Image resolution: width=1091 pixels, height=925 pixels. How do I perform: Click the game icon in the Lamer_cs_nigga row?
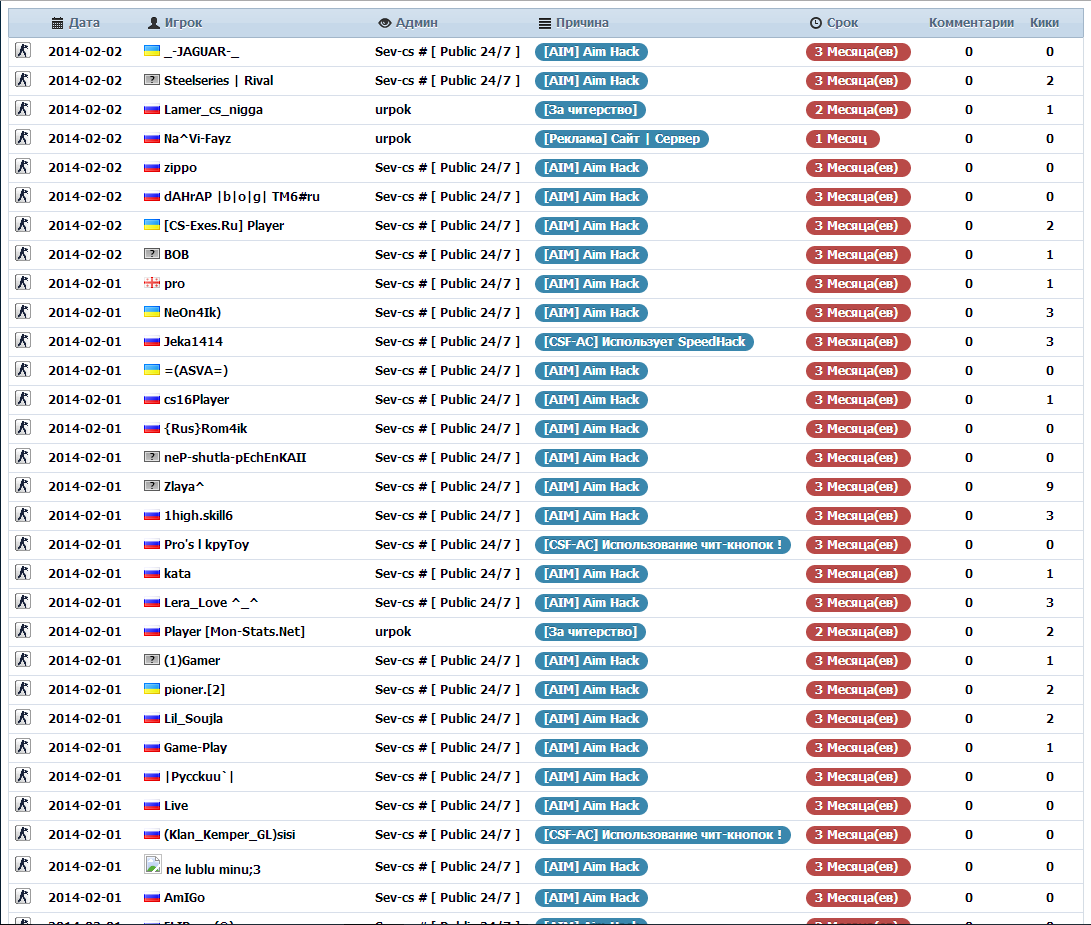23,109
